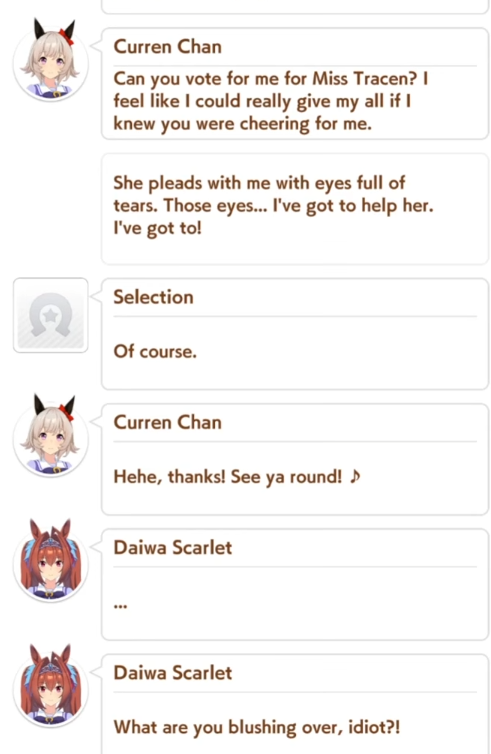Select the narration 'She pleads with me' bubble

tap(295, 209)
